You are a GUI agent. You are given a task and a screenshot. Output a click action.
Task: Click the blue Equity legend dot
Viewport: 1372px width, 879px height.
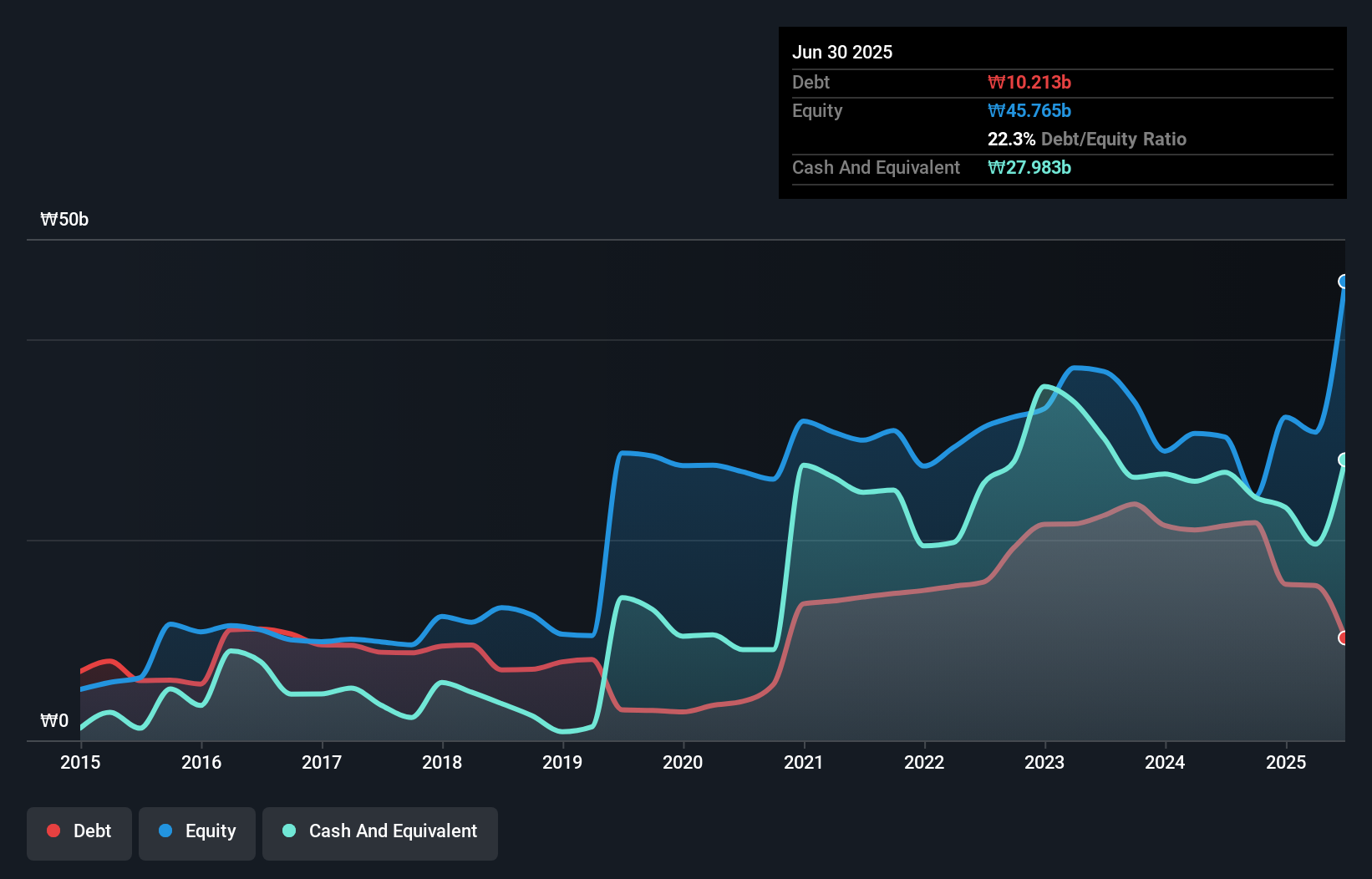pyautogui.click(x=164, y=831)
